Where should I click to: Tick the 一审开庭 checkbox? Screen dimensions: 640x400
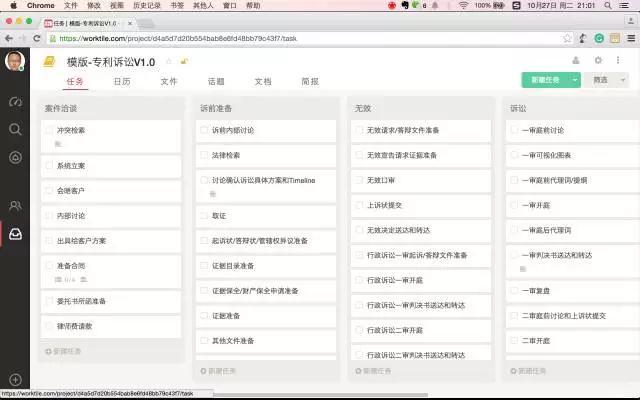pyautogui.click(x=514, y=205)
